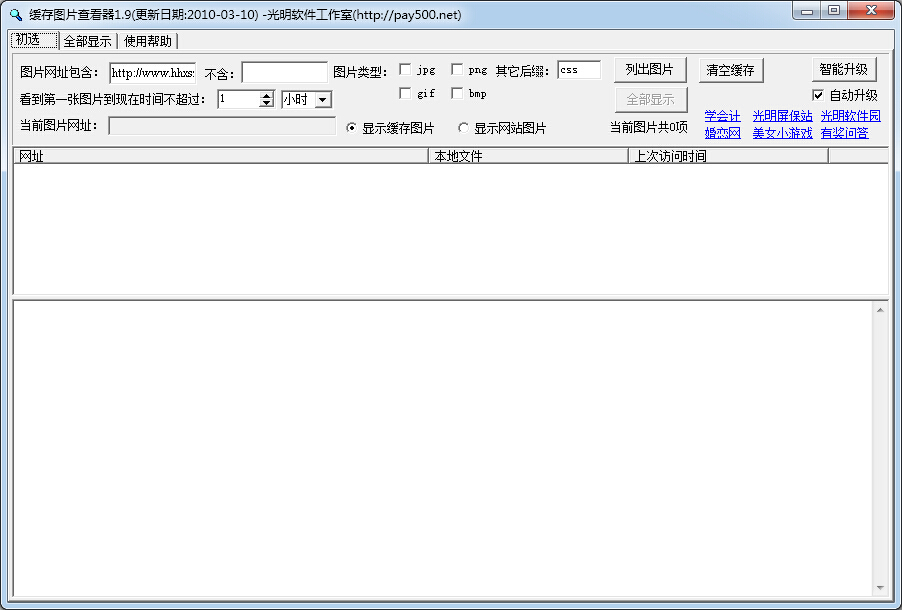This screenshot has height=610, width=902.
Task: Tick the png checkbox
Action: 457,70
